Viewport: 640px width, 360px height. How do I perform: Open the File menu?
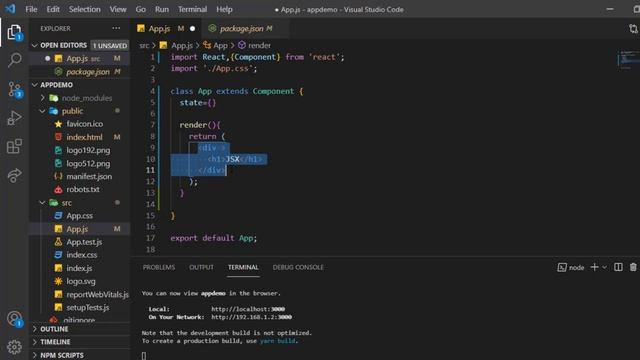(31, 9)
